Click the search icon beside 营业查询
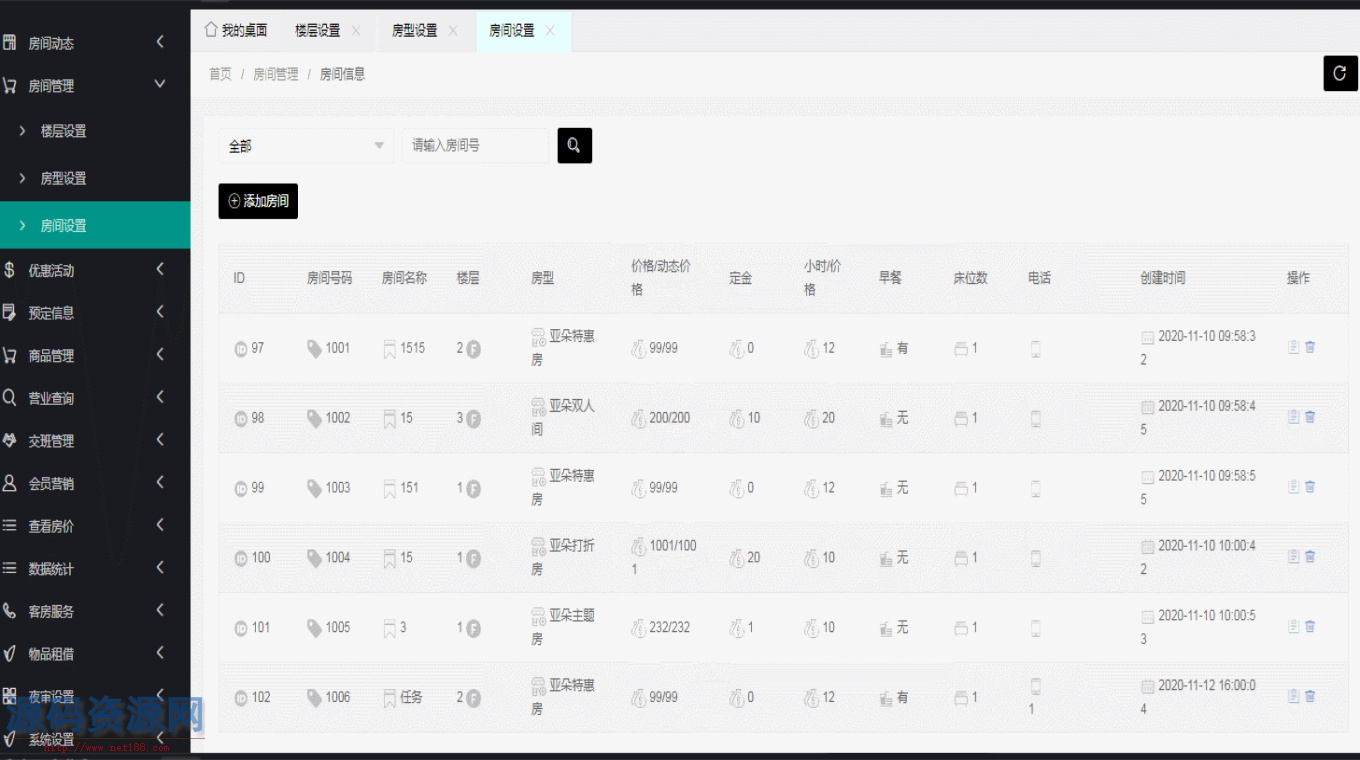The height and width of the screenshot is (760, 1360). click(x=9, y=397)
